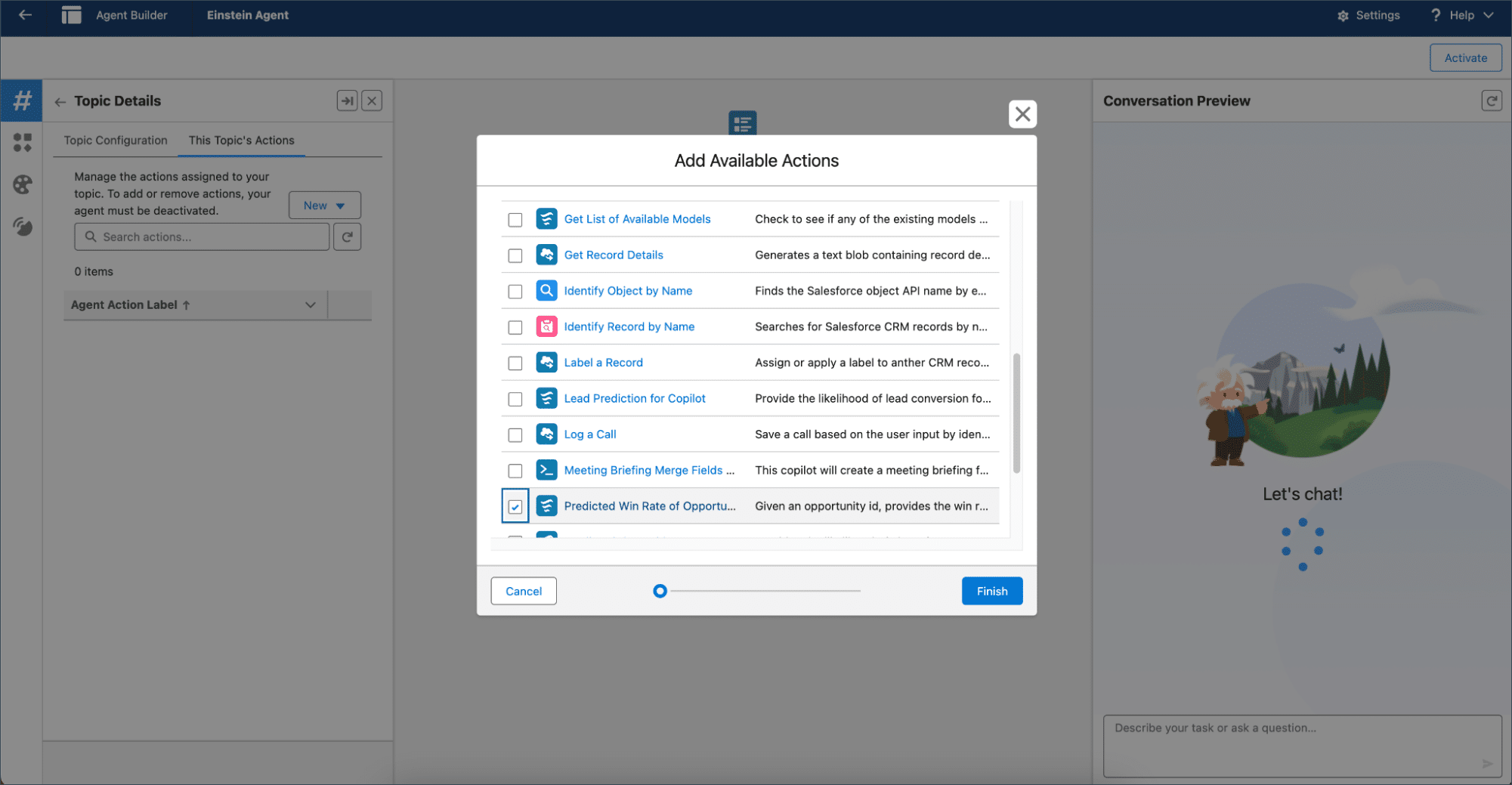Switch to the Topic Configuration tab
Viewport: 1512px width, 785px height.
coord(116,141)
